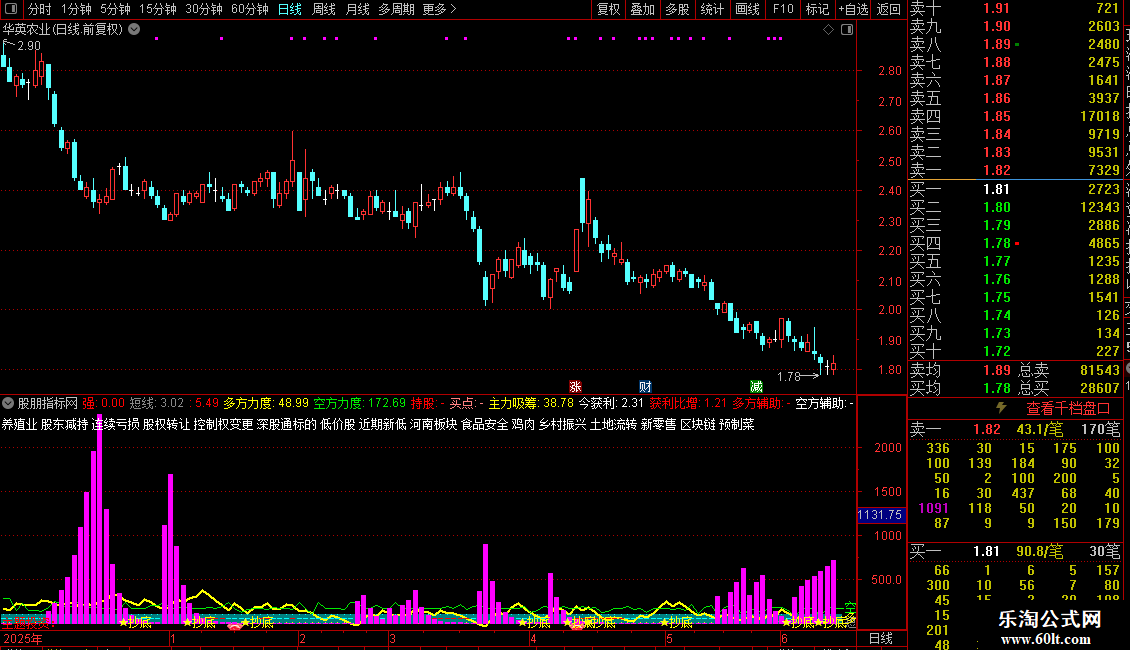Screen dimensions: 1130x650
Task: Select the 15分钟 period
Action: click(x=158, y=9)
